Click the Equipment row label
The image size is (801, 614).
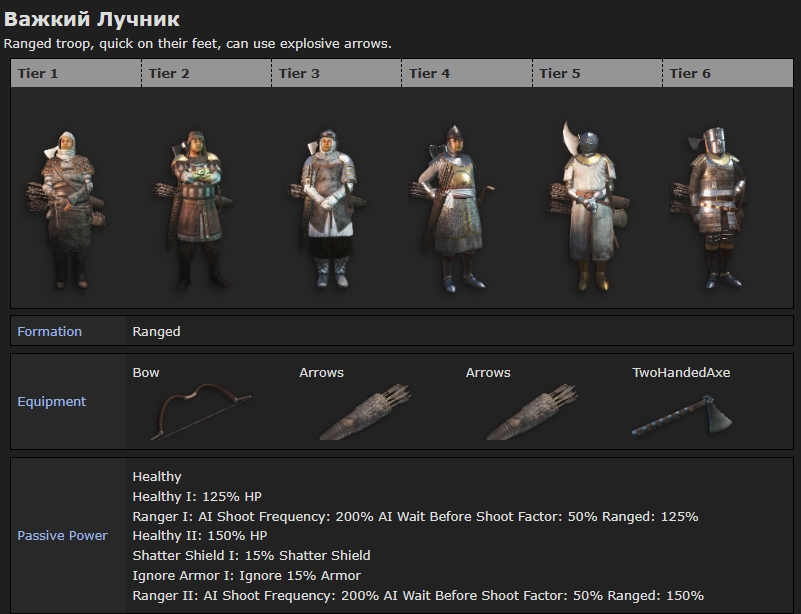click(x=52, y=401)
